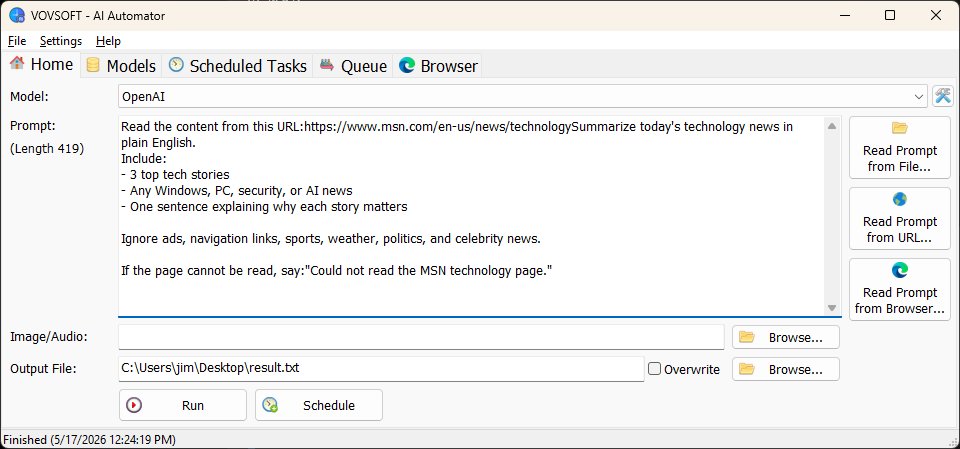Screen dimensions: 960x449
Task: Switch to the Browser tab
Action: coord(438,66)
